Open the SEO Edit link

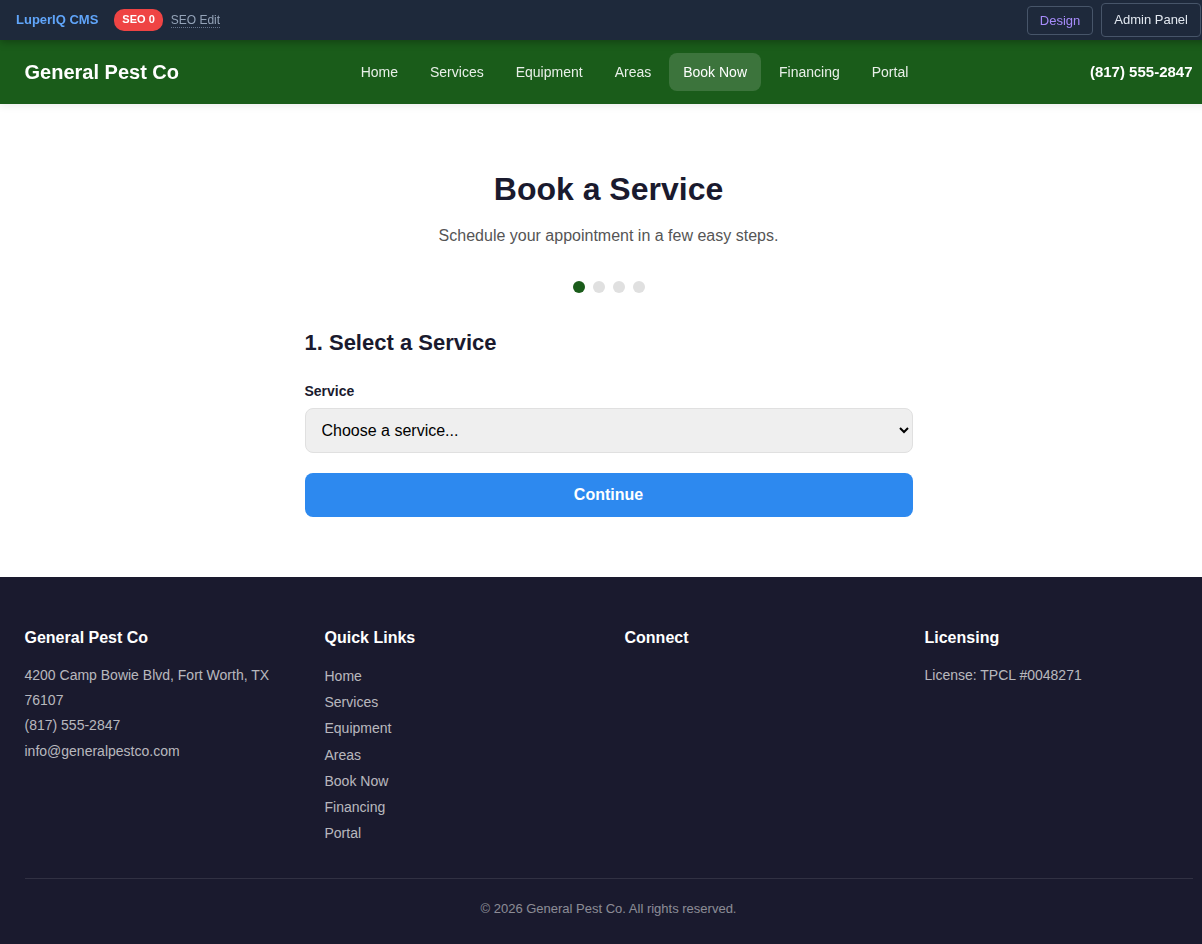(x=195, y=19)
